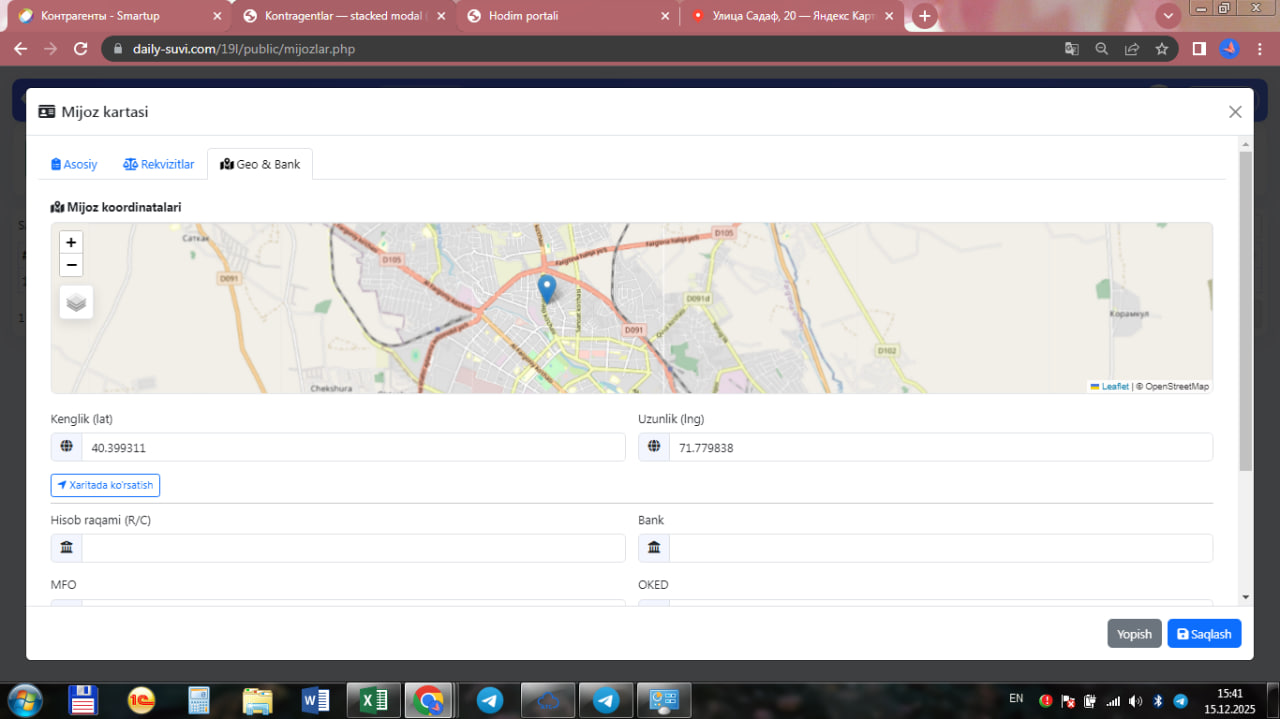Image resolution: width=1280 pixels, height=719 pixels.
Task: Select the Geo & Bank tab
Action: point(260,164)
